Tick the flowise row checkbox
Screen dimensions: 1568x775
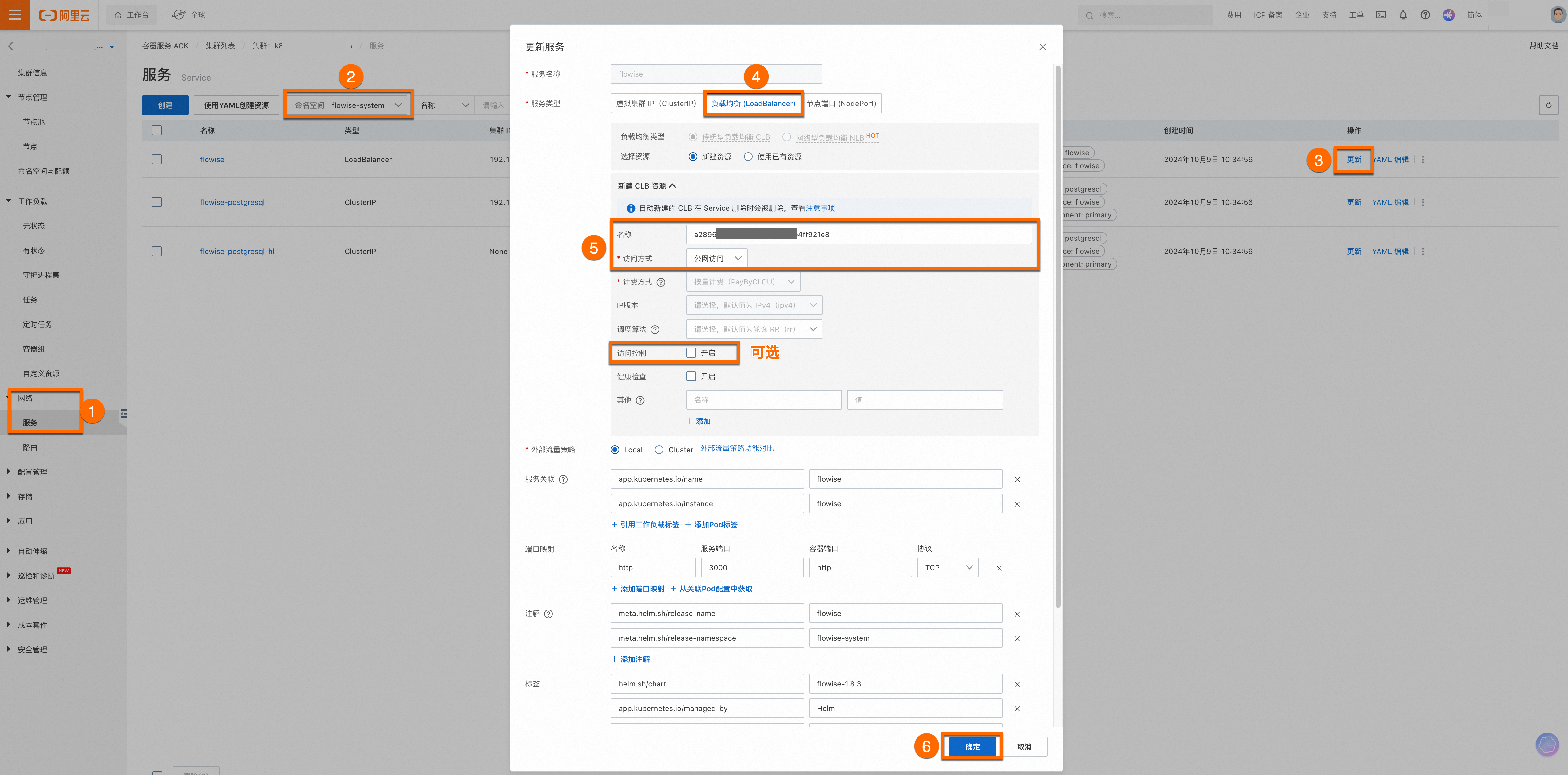click(x=156, y=159)
